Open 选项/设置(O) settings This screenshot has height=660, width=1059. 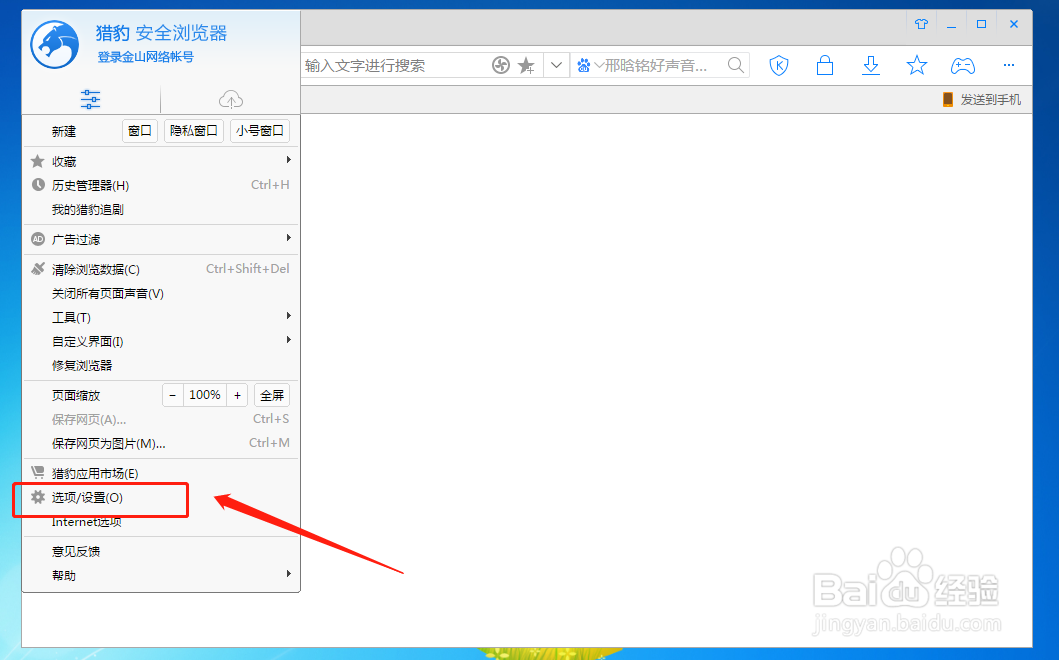tap(161, 497)
